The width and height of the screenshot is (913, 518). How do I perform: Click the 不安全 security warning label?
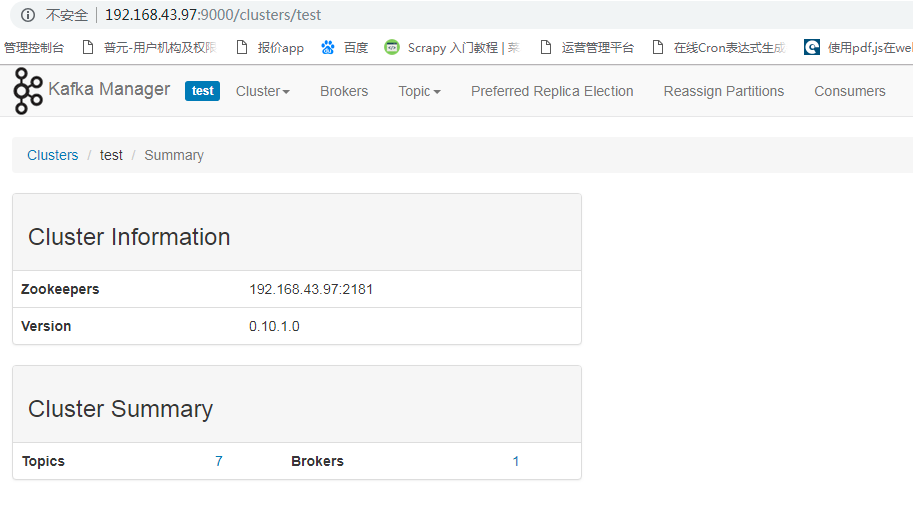click(66, 15)
